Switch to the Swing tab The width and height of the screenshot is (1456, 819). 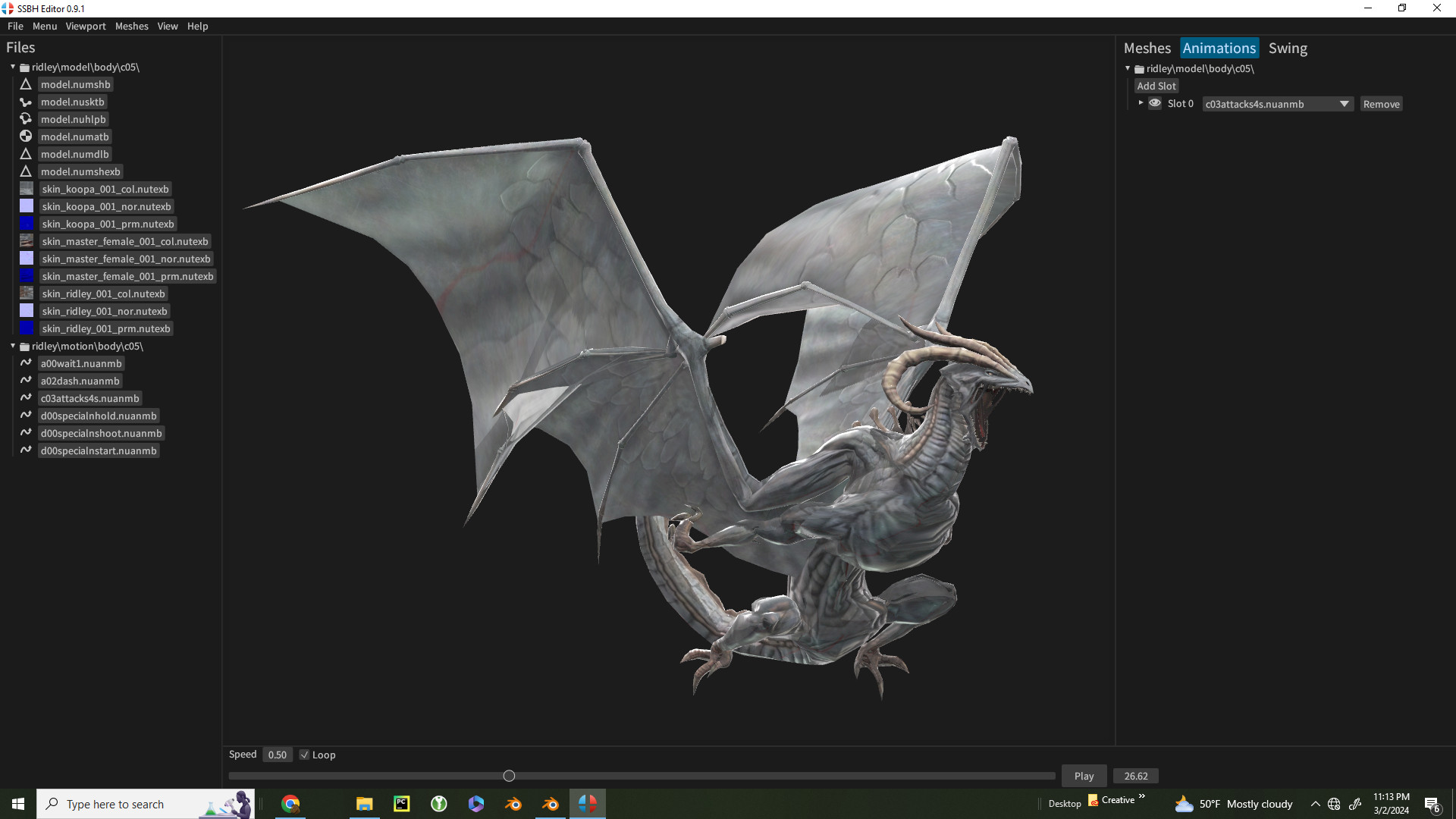point(1288,48)
